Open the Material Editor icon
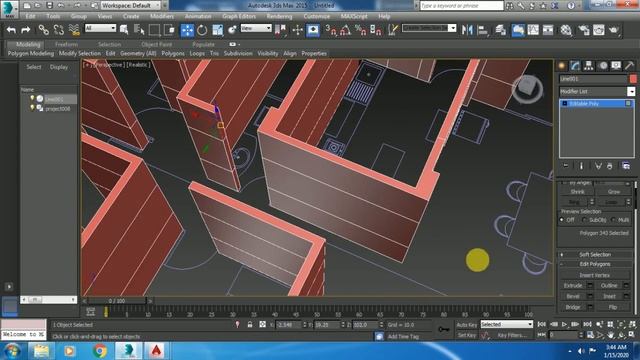This screenshot has width=640, height=360. [566, 30]
